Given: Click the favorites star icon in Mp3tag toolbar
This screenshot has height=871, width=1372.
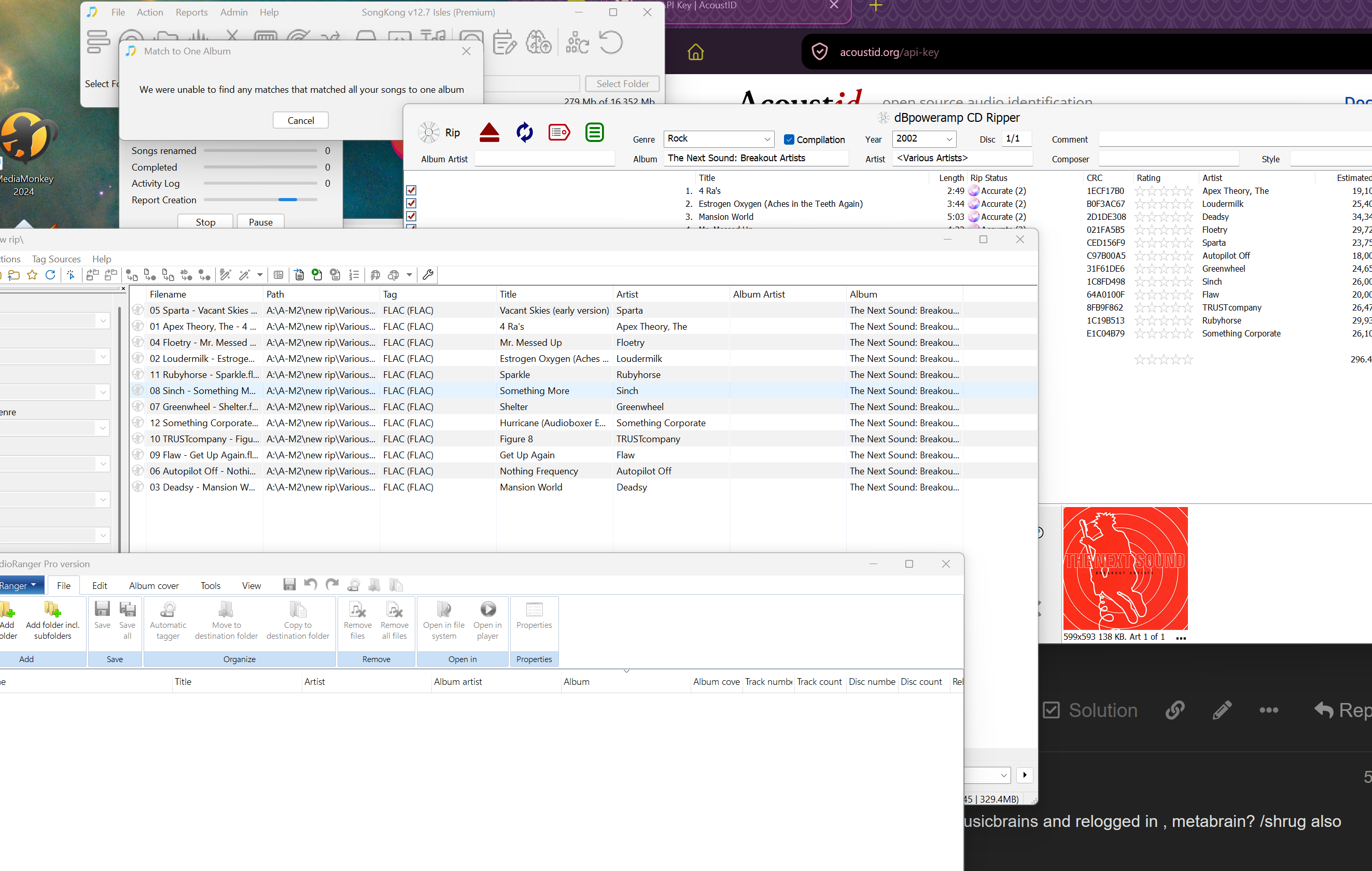Looking at the screenshot, I should pyautogui.click(x=33, y=275).
